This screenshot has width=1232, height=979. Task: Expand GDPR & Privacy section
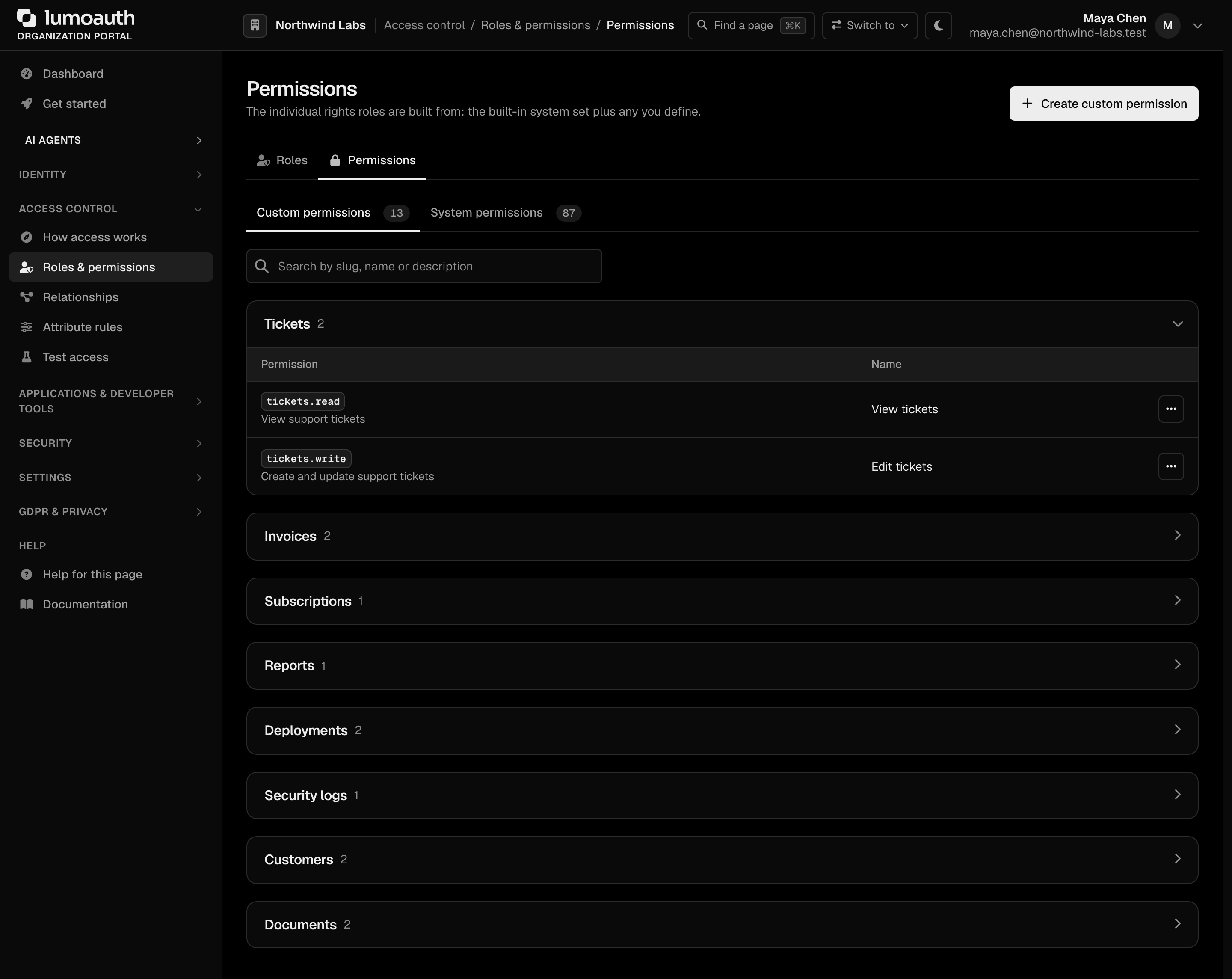(111, 511)
